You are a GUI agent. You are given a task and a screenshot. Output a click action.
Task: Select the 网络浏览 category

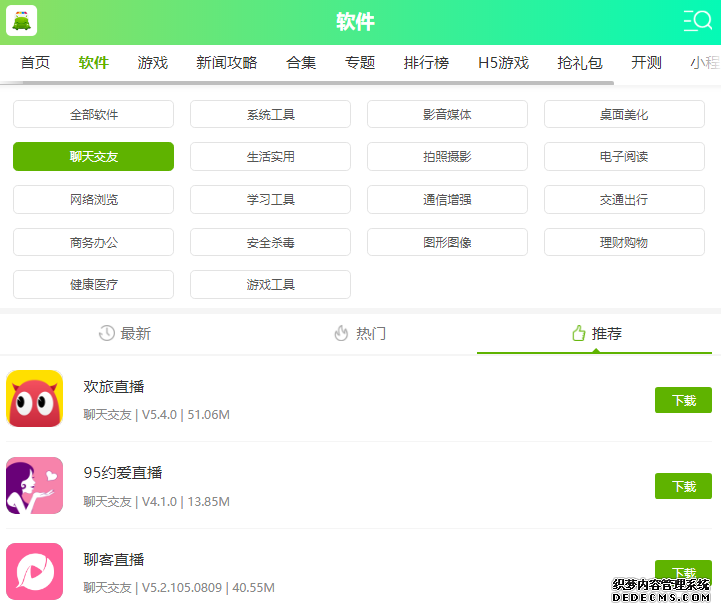93,200
